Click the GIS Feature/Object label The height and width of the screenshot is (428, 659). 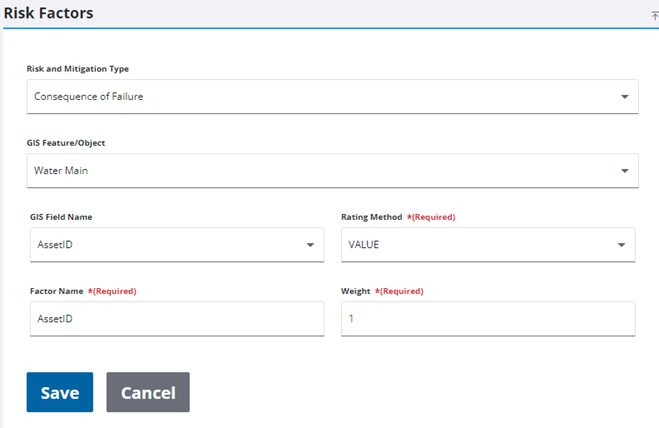[66, 143]
